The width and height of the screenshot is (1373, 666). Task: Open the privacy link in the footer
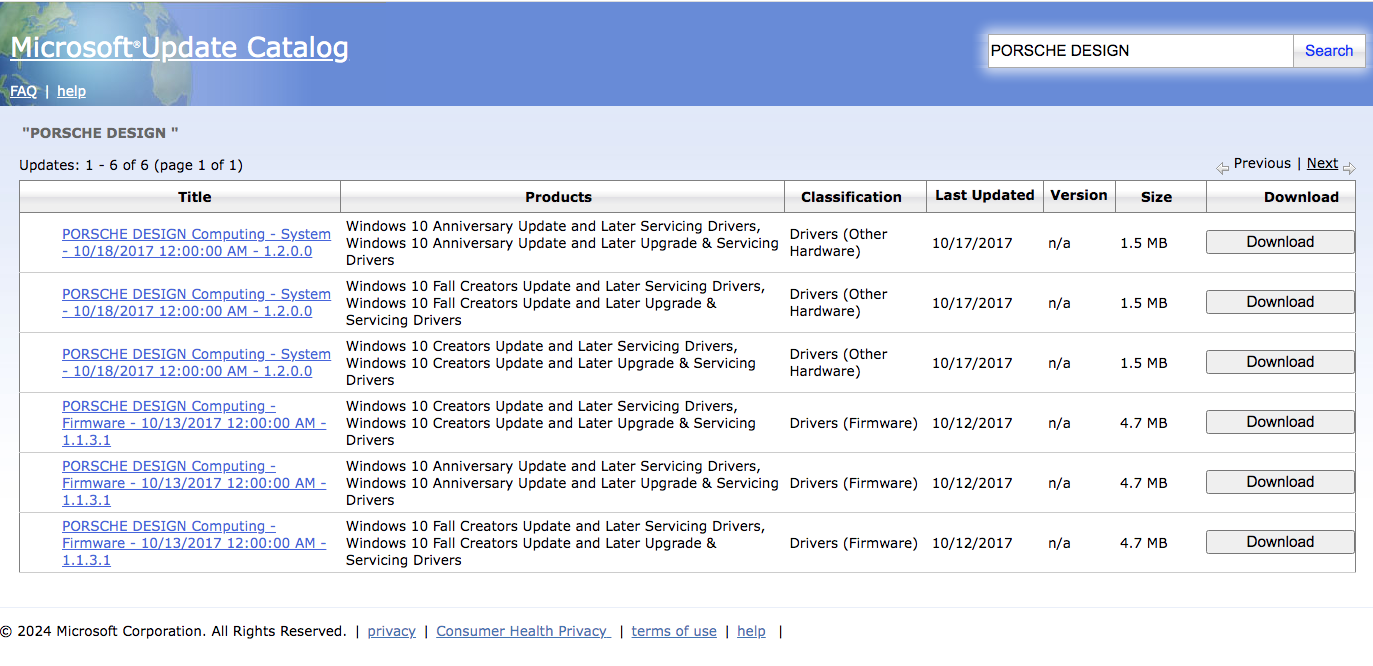[x=392, y=631]
